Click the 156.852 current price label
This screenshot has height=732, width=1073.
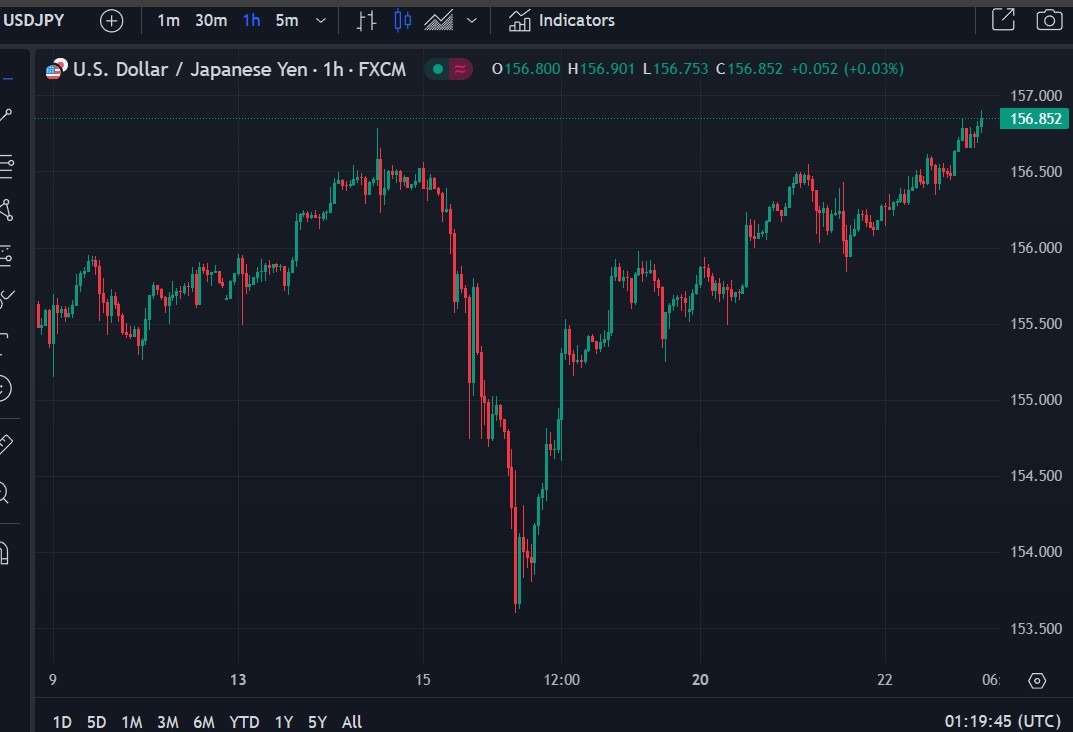[1035, 118]
